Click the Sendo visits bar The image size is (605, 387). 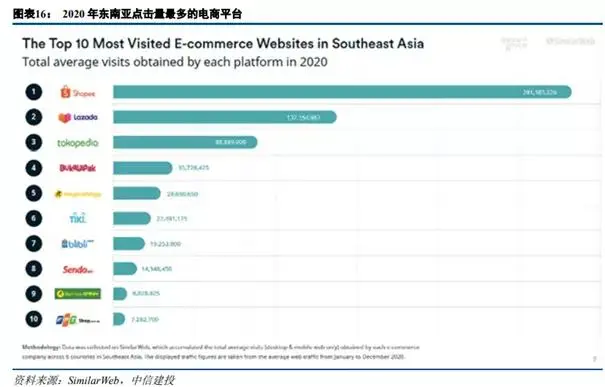point(125,269)
